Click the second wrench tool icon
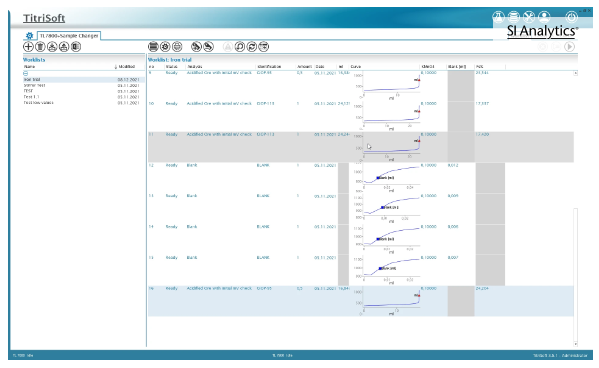Image resolution: width=599 pixels, height=368 pixels. [208, 47]
